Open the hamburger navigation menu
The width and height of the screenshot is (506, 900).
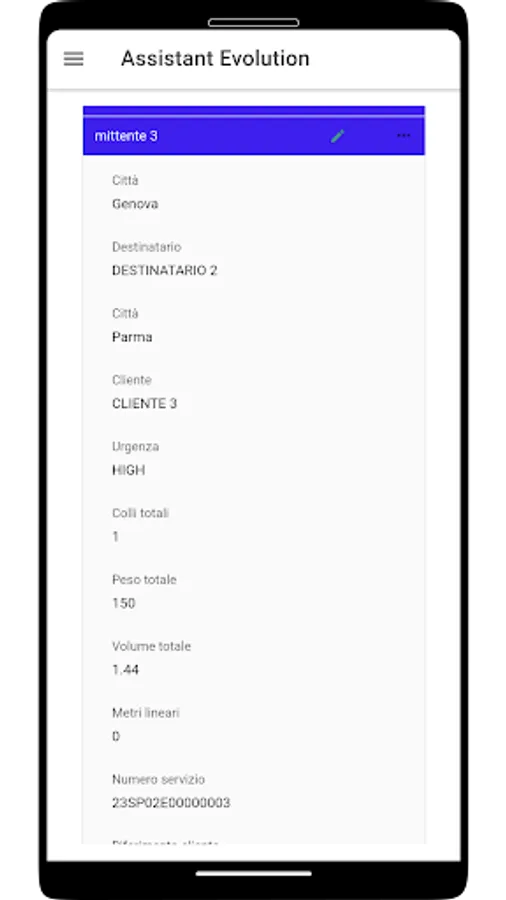(73, 59)
